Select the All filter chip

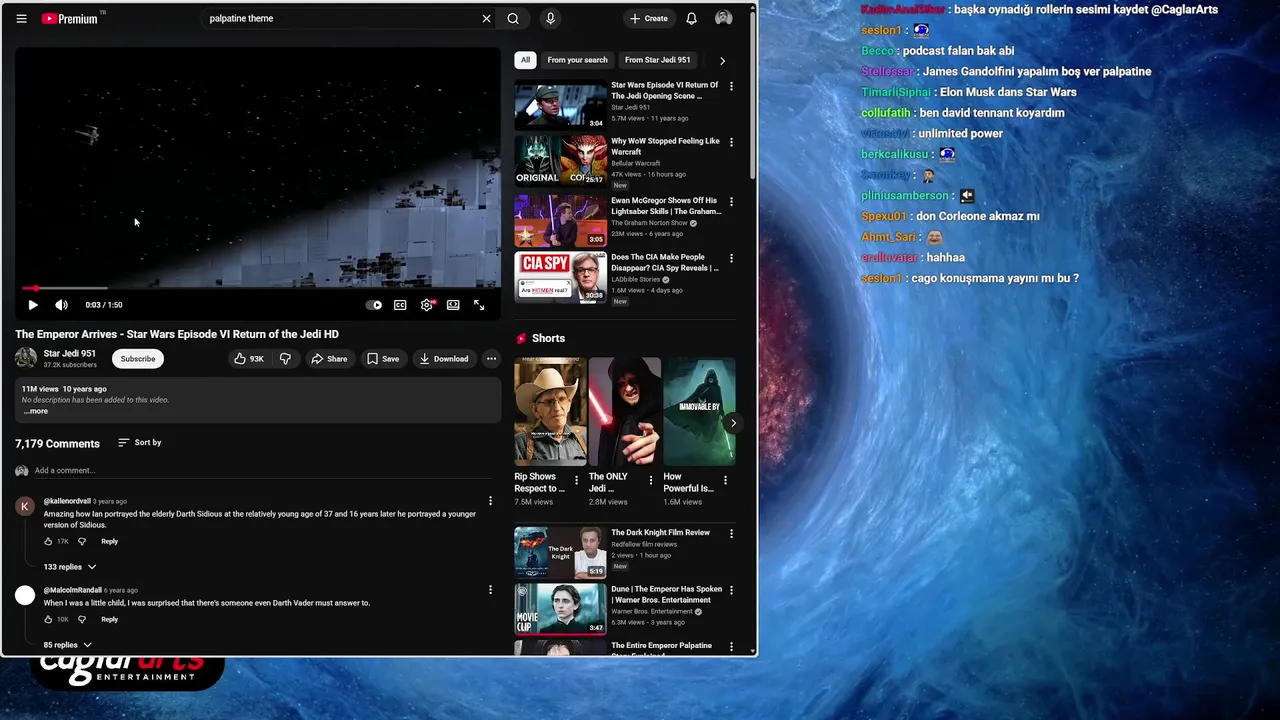click(525, 60)
